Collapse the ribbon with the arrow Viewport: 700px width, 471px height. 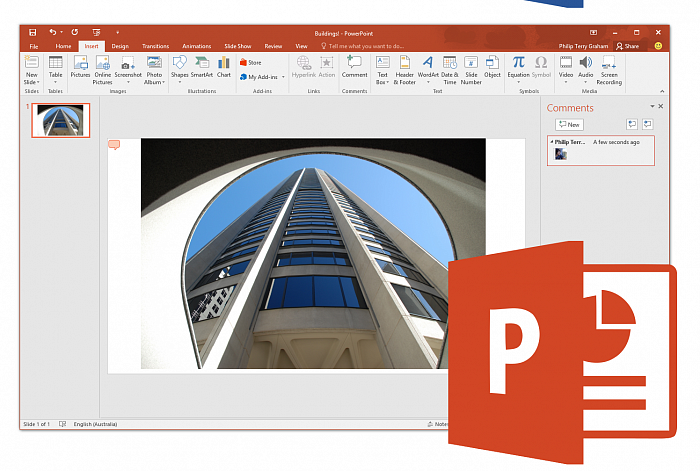click(x=660, y=90)
